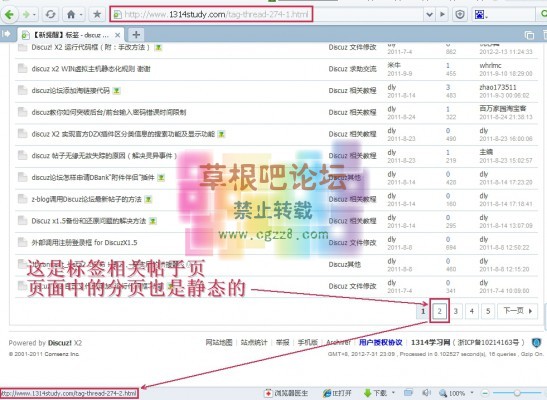Open the Discuz 求助交流 forum link
This screenshot has height=400, width=547.
352,69
